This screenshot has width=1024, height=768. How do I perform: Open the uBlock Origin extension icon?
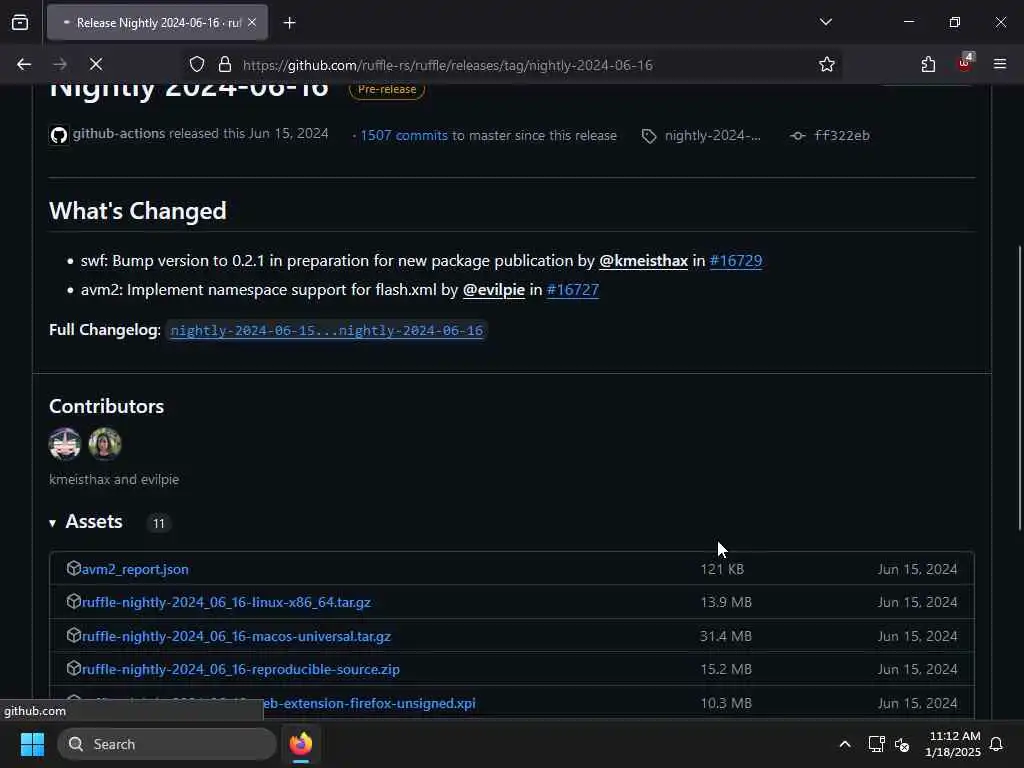(964, 63)
